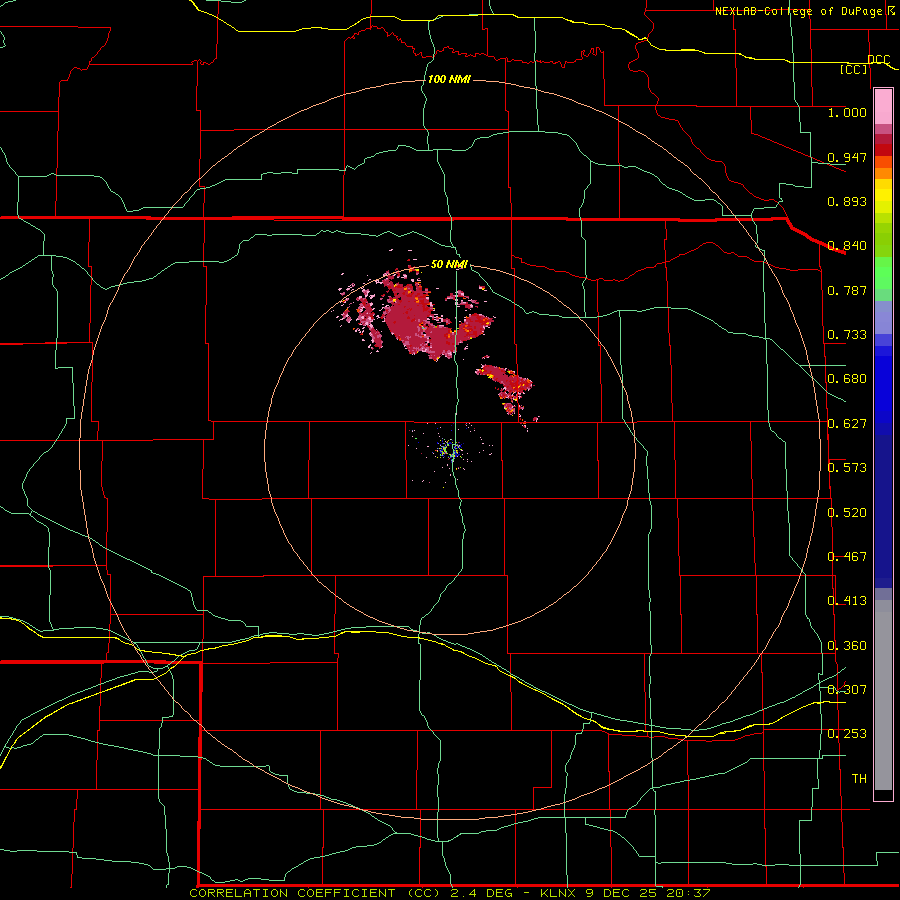Click the speckled clutter at the radar site center

[449, 449]
